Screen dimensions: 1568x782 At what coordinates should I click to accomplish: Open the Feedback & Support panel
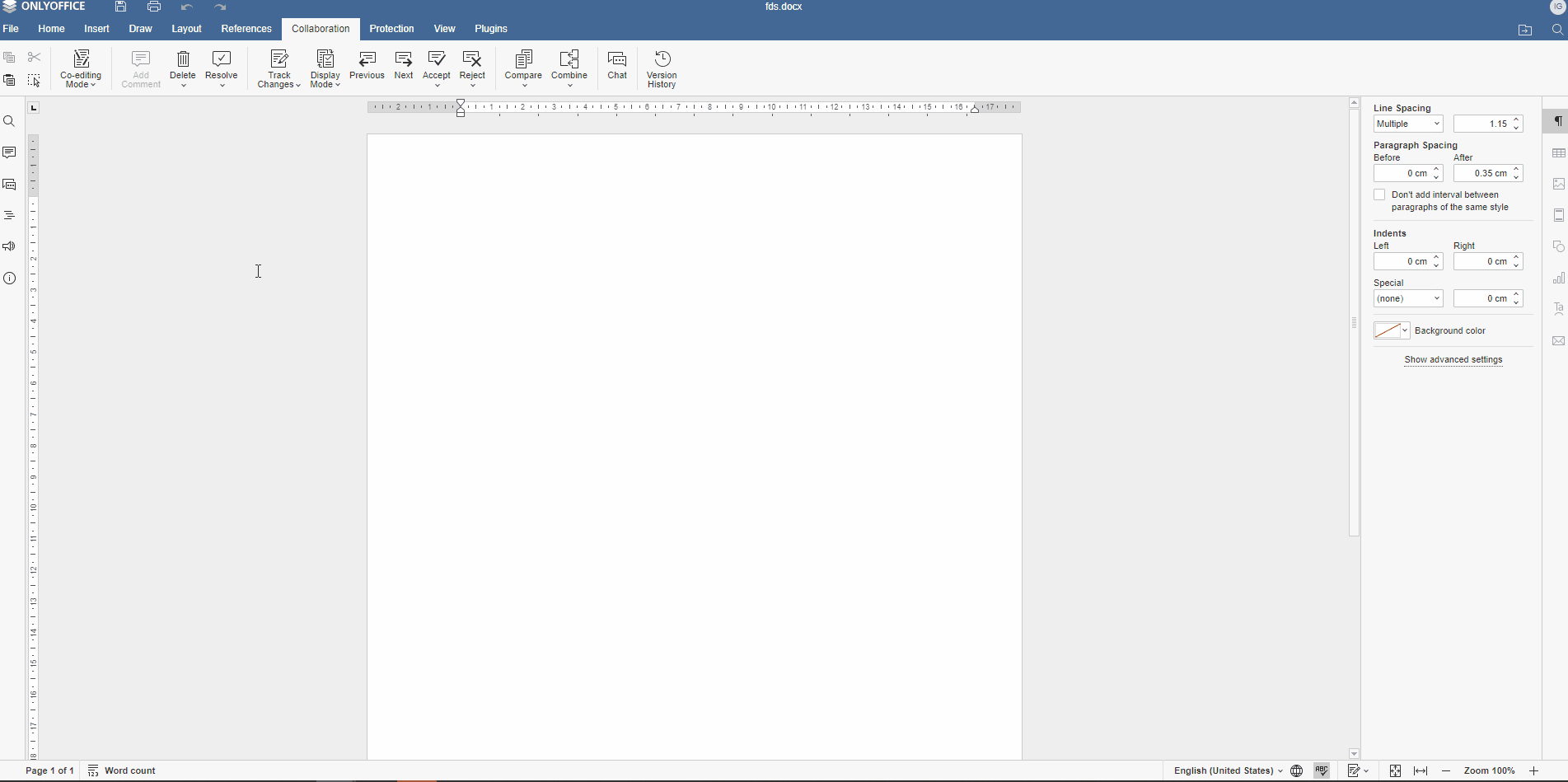[10, 246]
